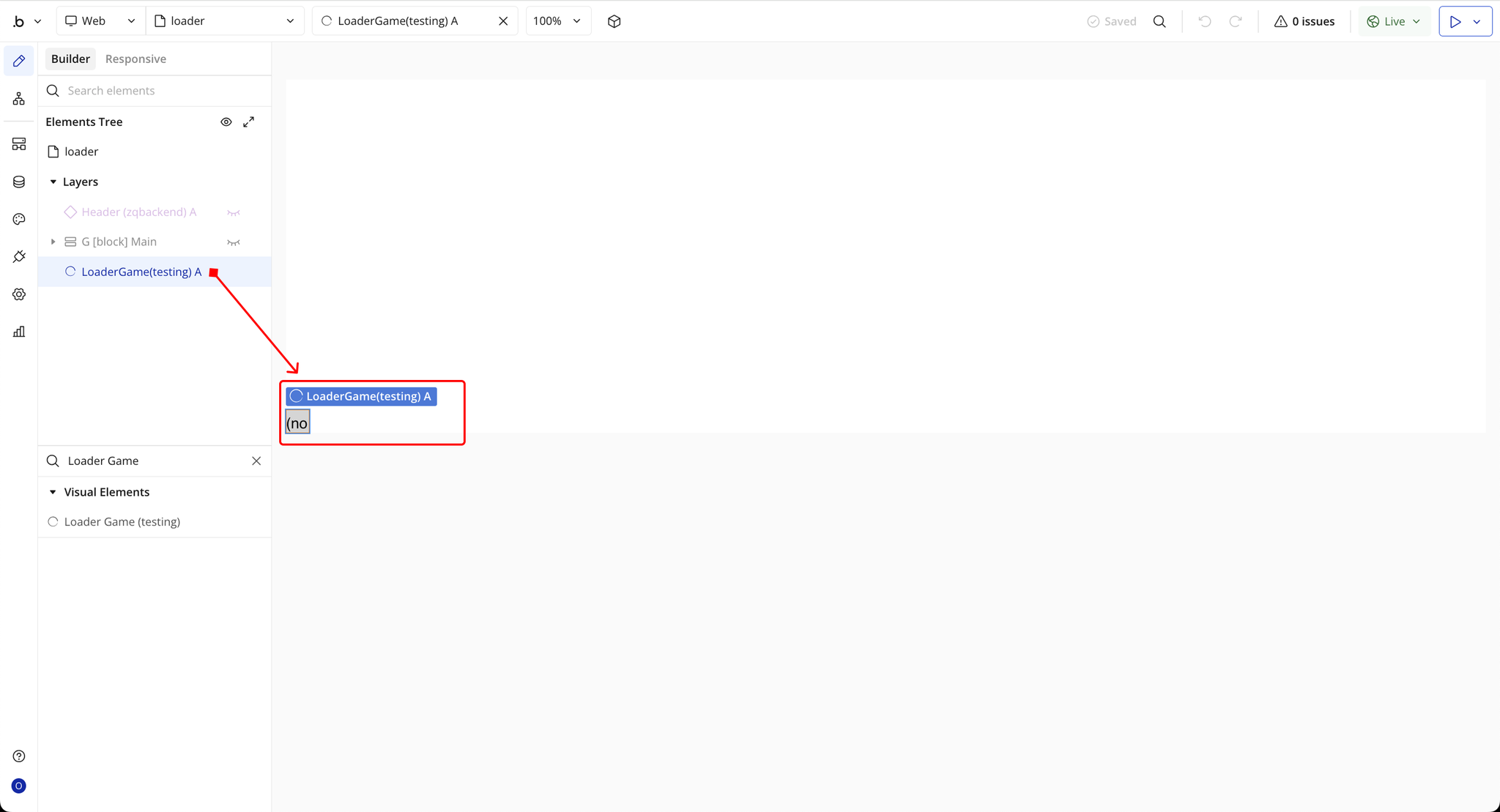Open the Plugins plug icon
Viewport: 1500px width, 812px height.
click(19, 256)
